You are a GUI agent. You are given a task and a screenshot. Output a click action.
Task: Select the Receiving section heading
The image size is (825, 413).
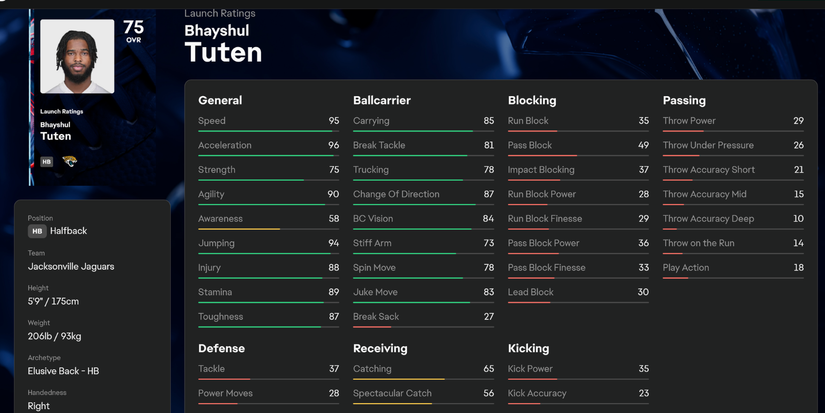coord(380,348)
